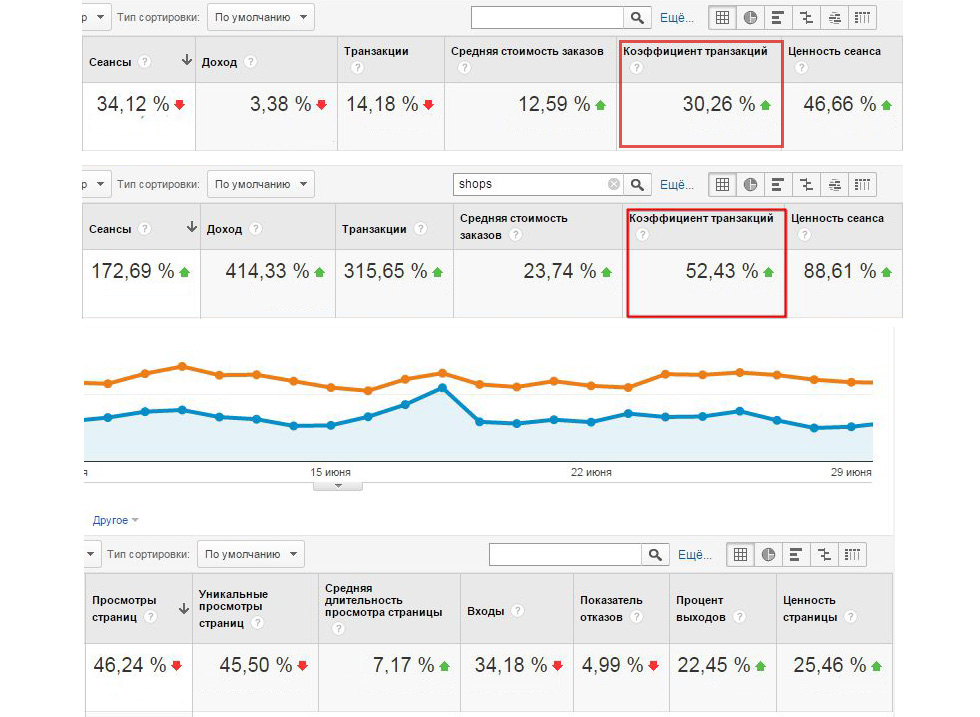The height and width of the screenshot is (717, 980).
Task: Open comparison view icon in top toolbar
Action: [806, 18]
